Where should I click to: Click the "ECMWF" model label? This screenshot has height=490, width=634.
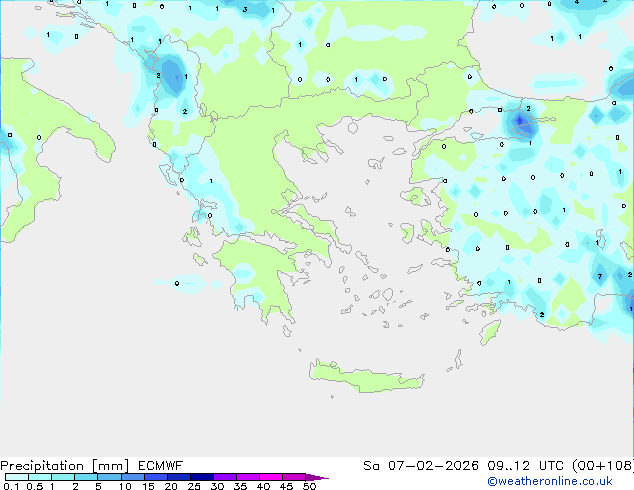[x=161, y=466]
